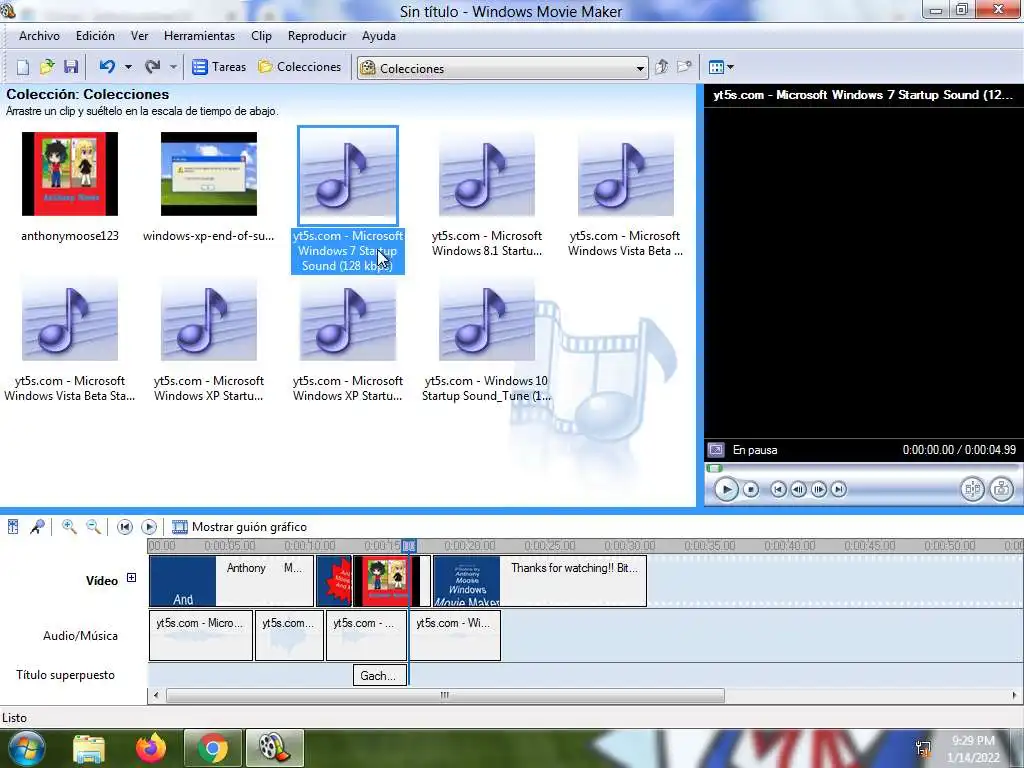Click the Movie Maker taskbar button
Viewport: 1024px width, 768px height.
tap(274, 748)
